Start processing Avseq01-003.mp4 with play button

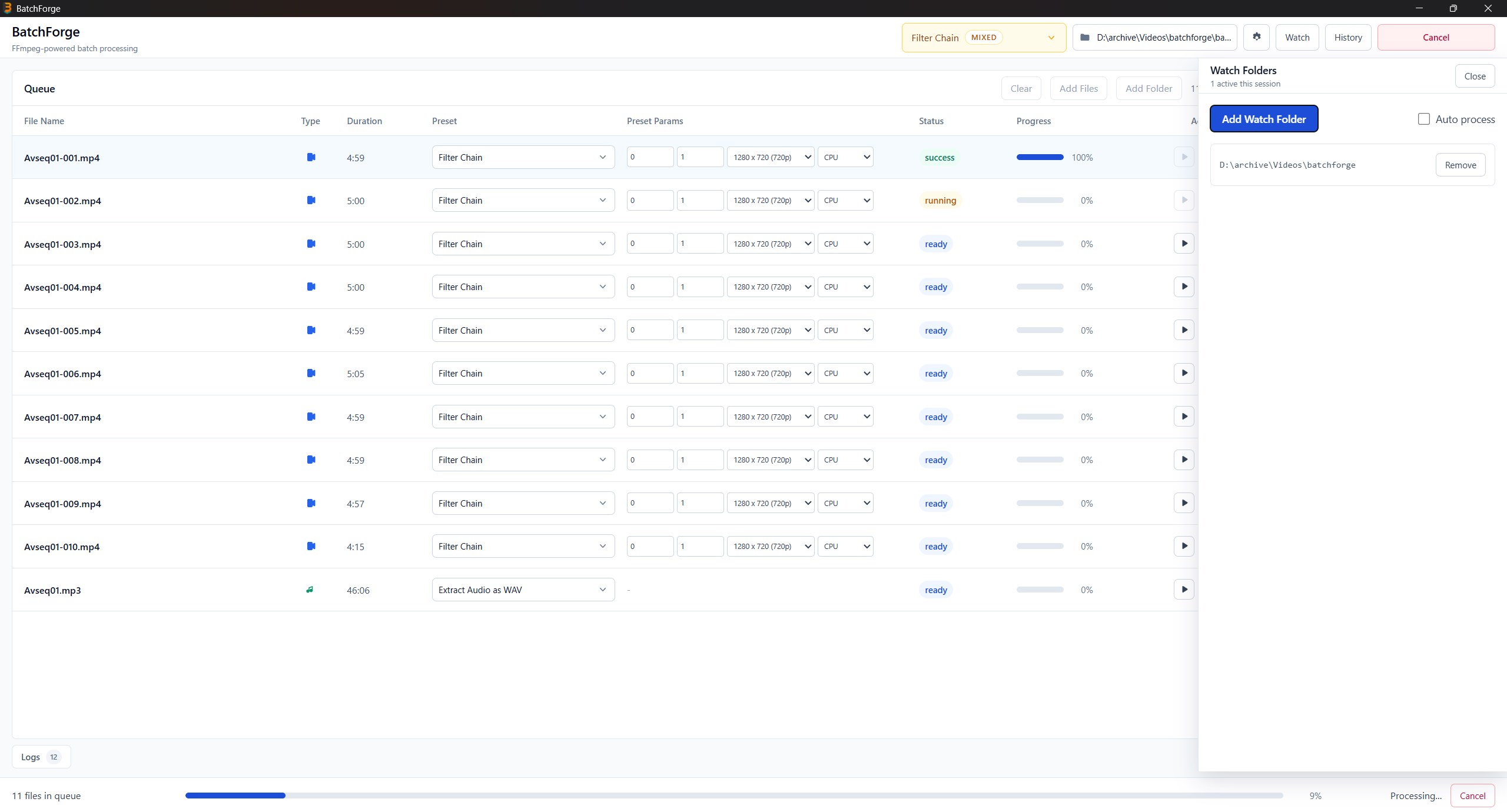pyautogui.click(x=1184, y=244)
